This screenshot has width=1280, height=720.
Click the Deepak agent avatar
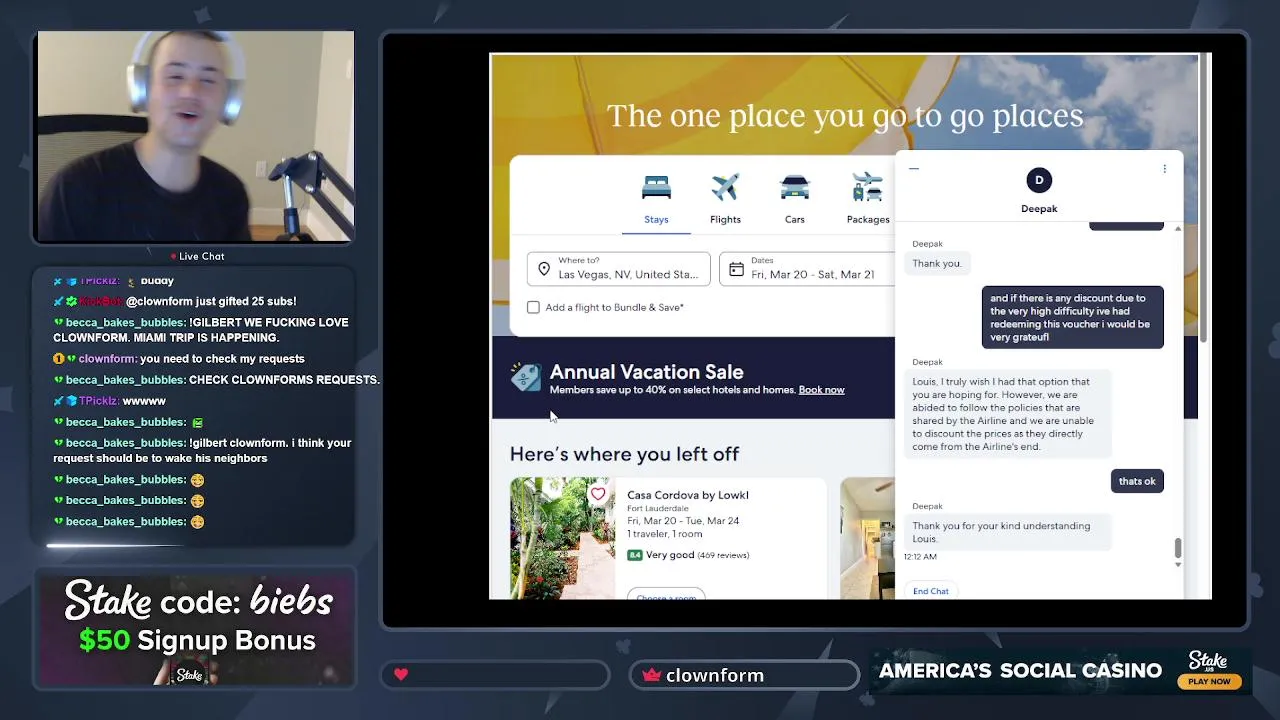tap(1039, 180)
